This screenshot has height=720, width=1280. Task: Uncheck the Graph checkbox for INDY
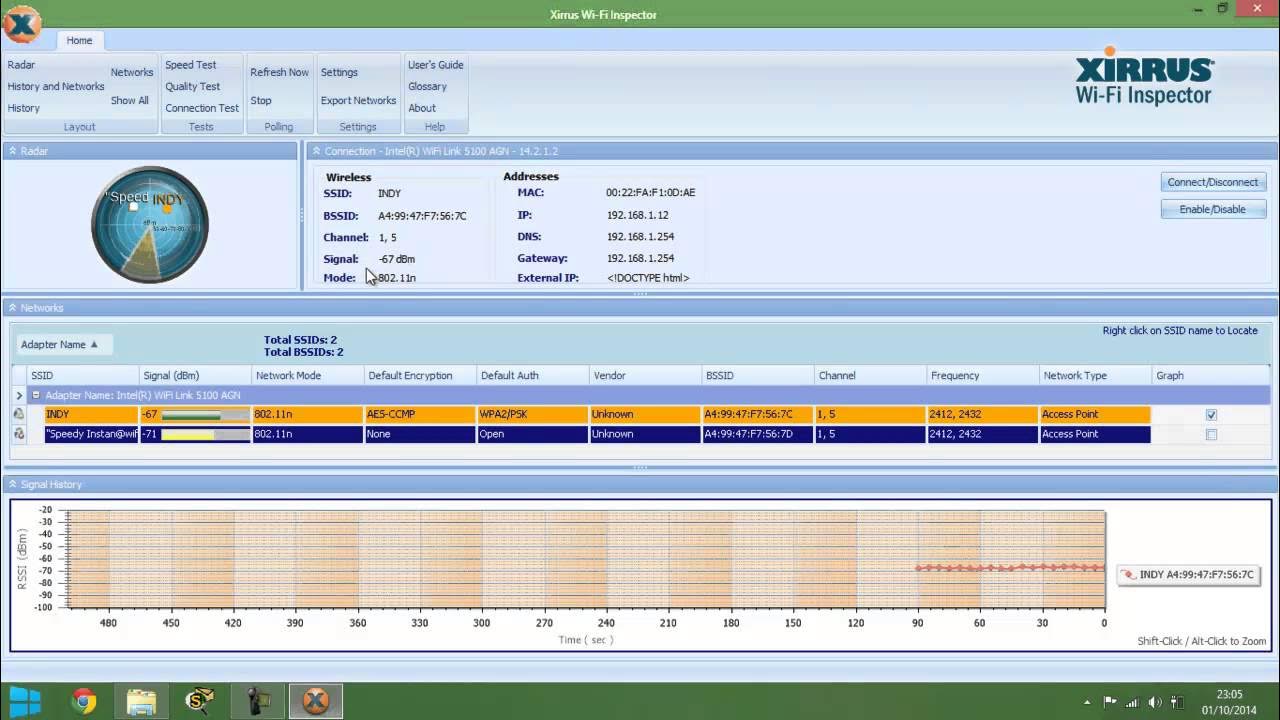pos(1211,415)
